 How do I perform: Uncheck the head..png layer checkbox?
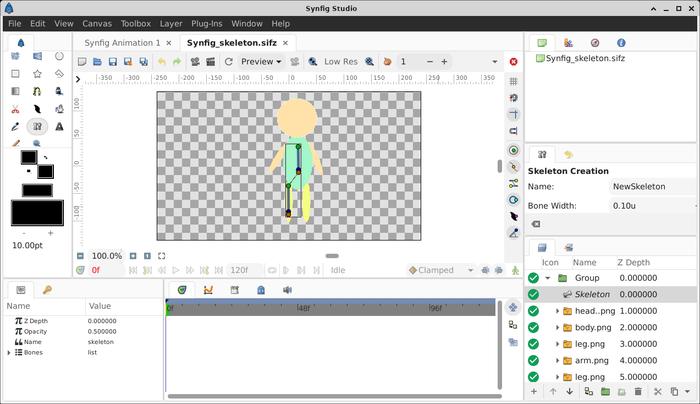coord(533,311)
